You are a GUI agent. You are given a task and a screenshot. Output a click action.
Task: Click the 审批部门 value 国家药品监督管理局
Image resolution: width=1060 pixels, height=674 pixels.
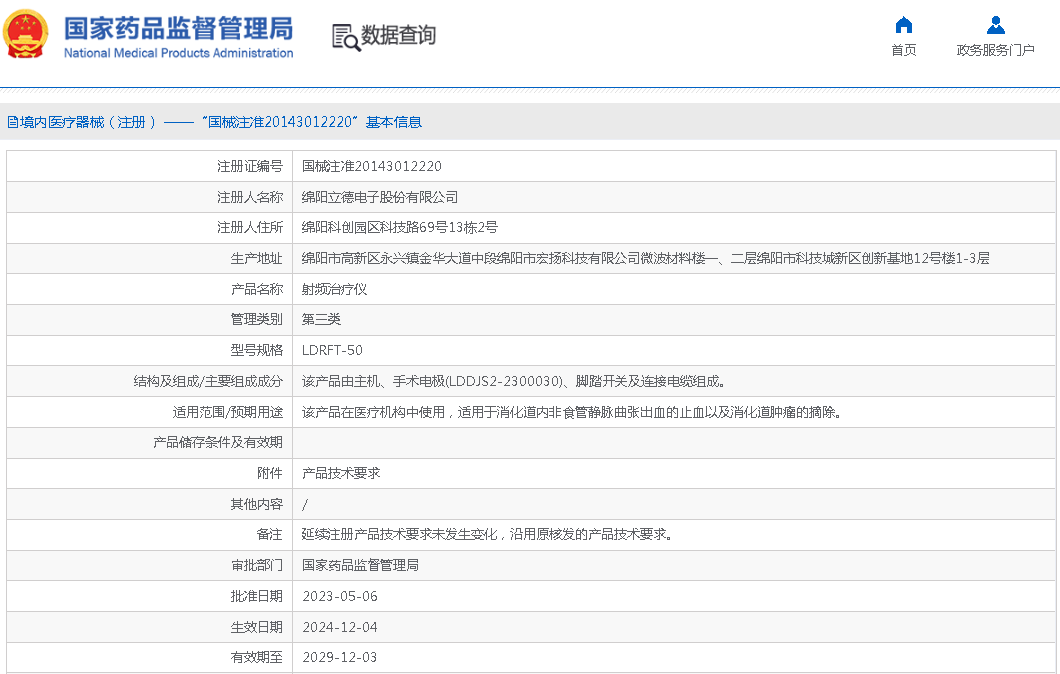point(360,565)
